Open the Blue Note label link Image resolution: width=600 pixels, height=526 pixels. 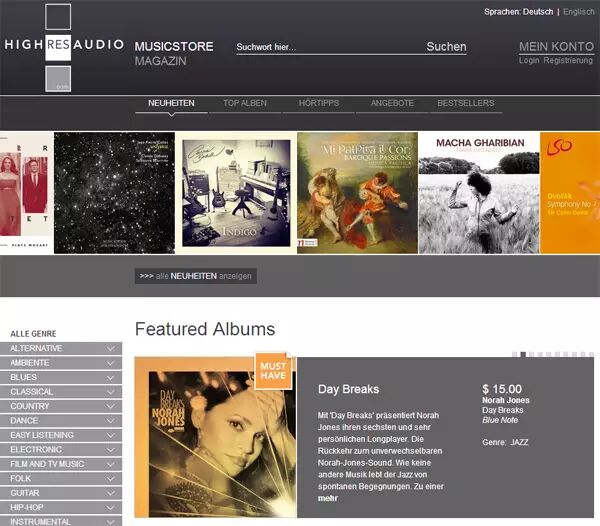point(500,420)
